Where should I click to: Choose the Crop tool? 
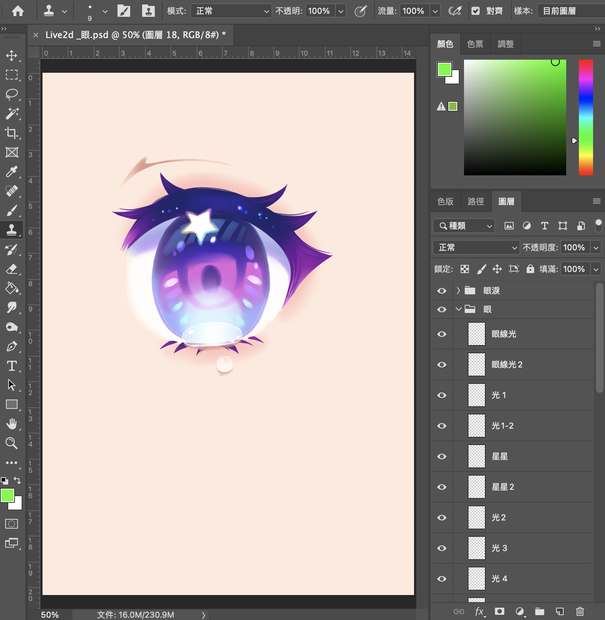pyautogui.click(x=11, y=133)
